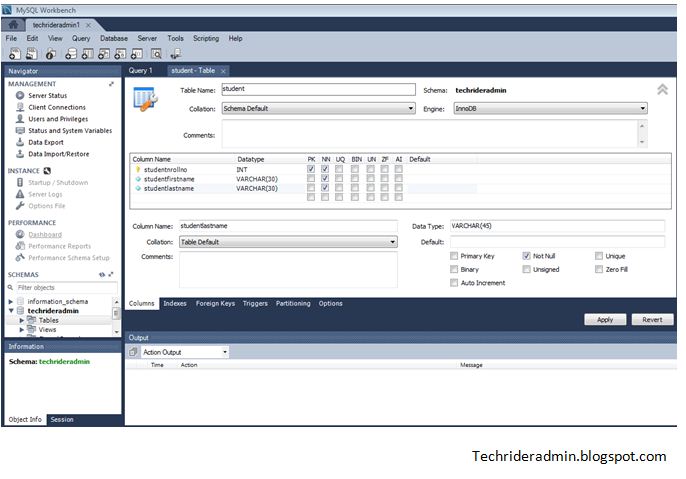Open the table Collation dropdown
This screenshot has width=686, height=479.
pos(318,108)
